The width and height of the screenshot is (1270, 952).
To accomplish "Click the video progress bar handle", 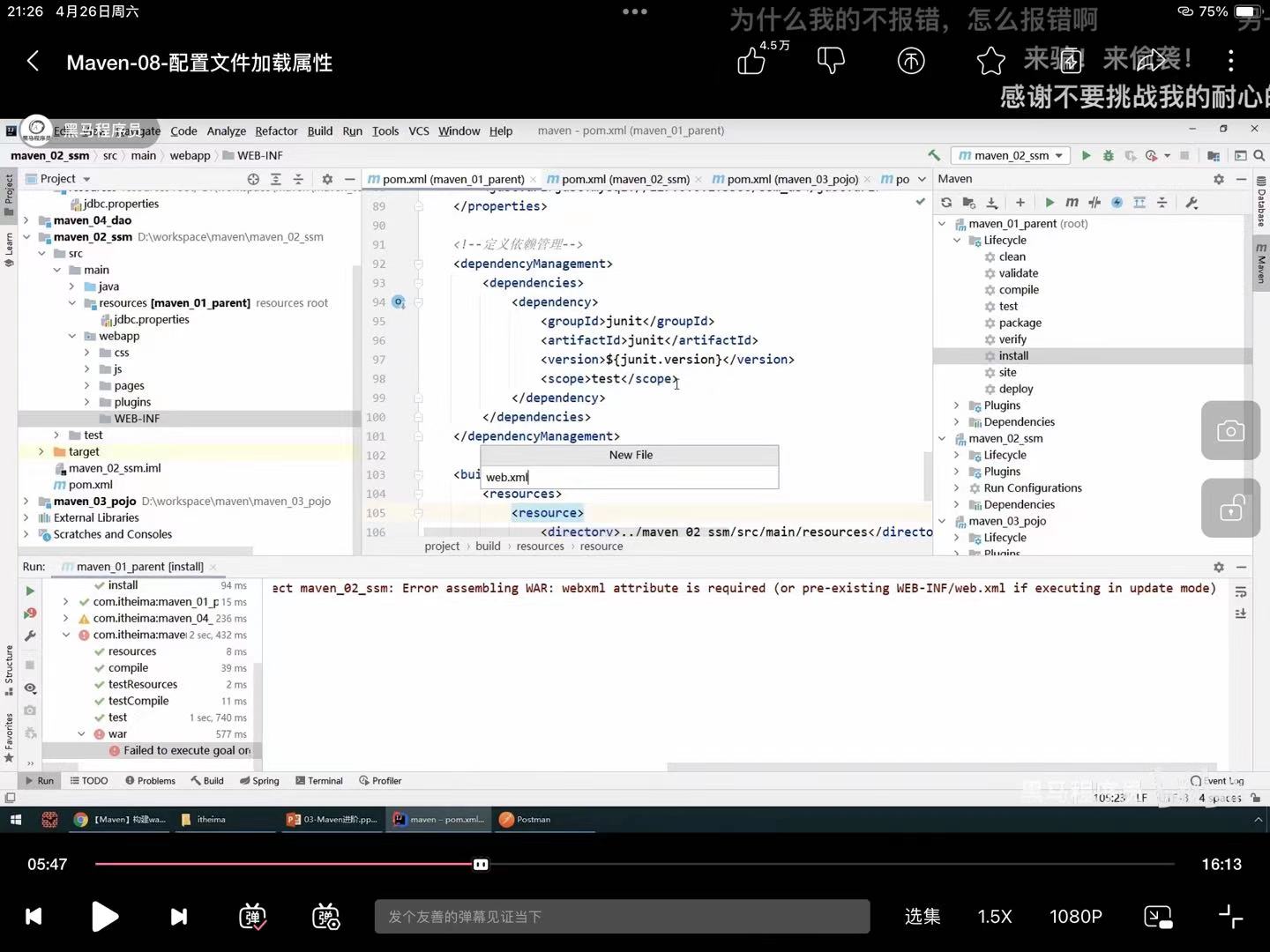I will pos(481,865).
